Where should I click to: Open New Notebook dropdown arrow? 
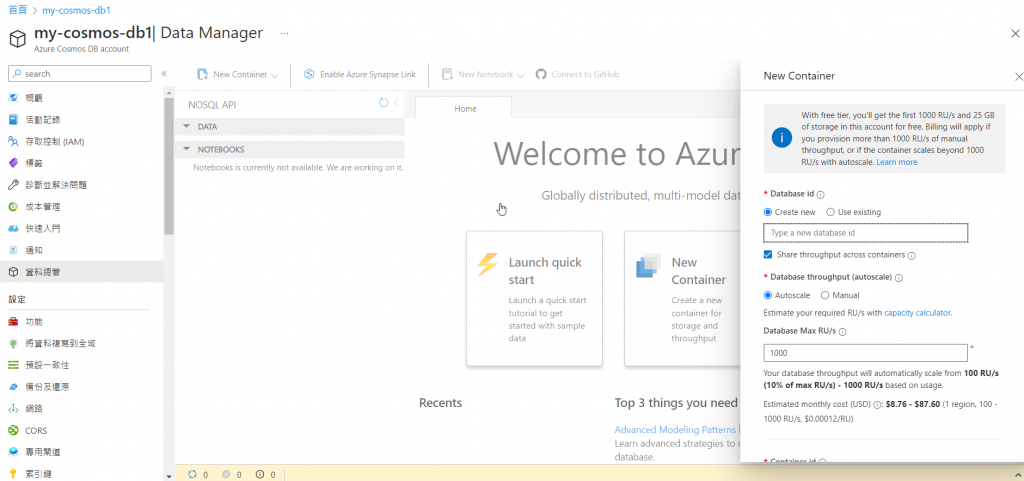pyautogui.click(x=520, y=75)
